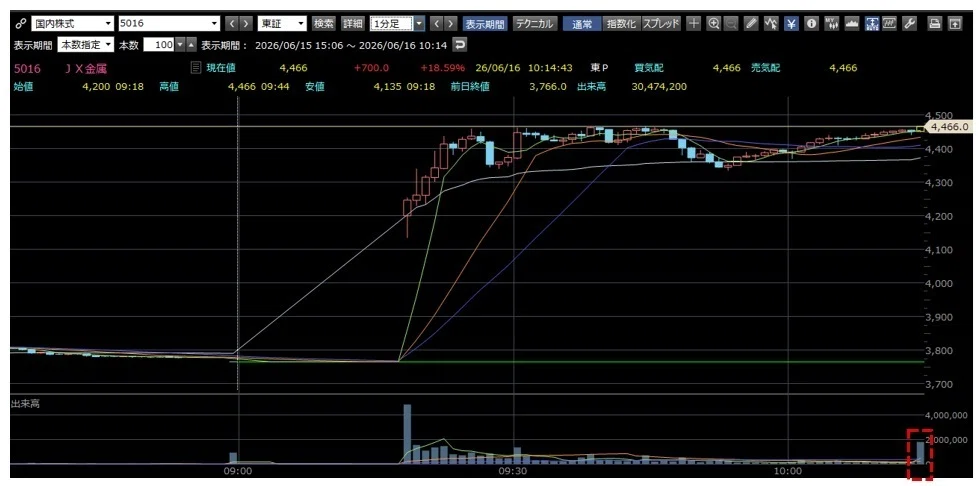Open the 国内株式 asset class dropdown
Screen dimensions: 979x486
tap(72, 24)
